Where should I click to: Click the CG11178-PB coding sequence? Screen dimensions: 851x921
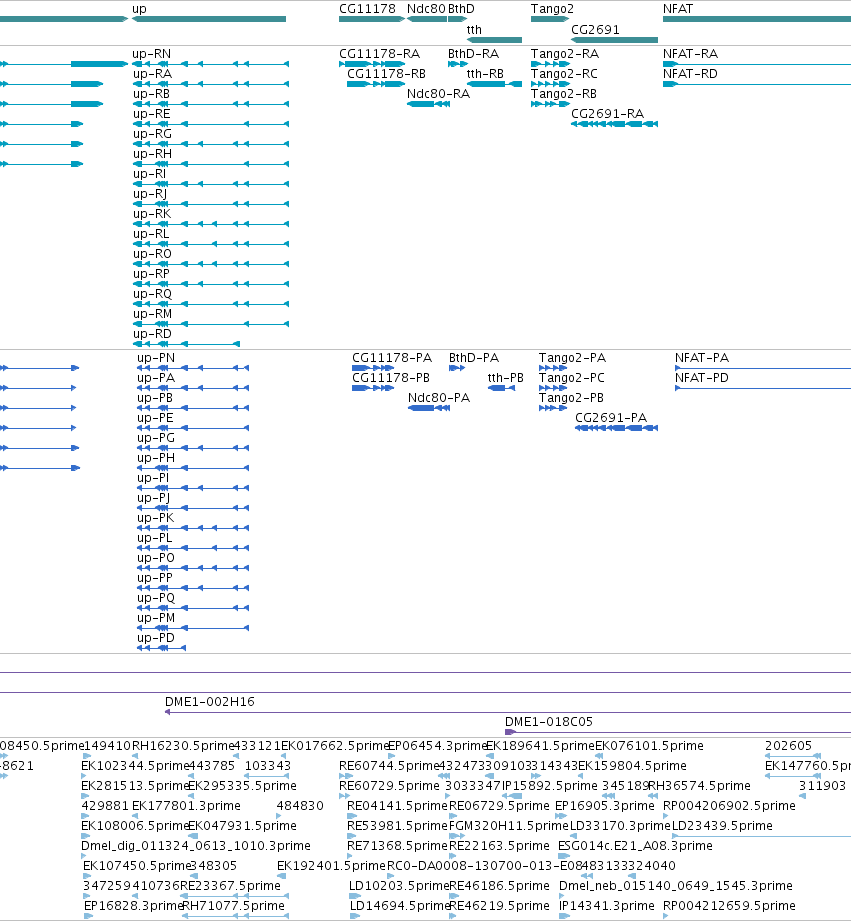click(373, 388)
